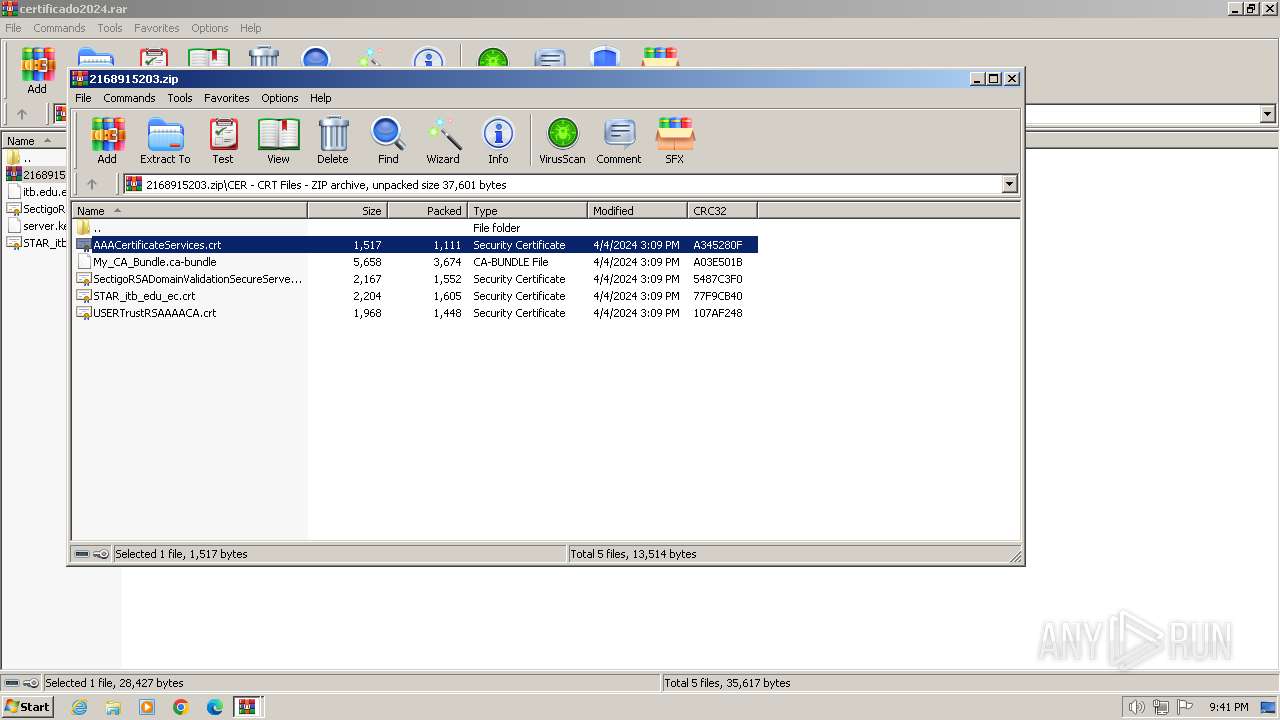Select AAACertificateServices.crt file
The width and height of the screenshot is (1280, 720).
point(415,245)
